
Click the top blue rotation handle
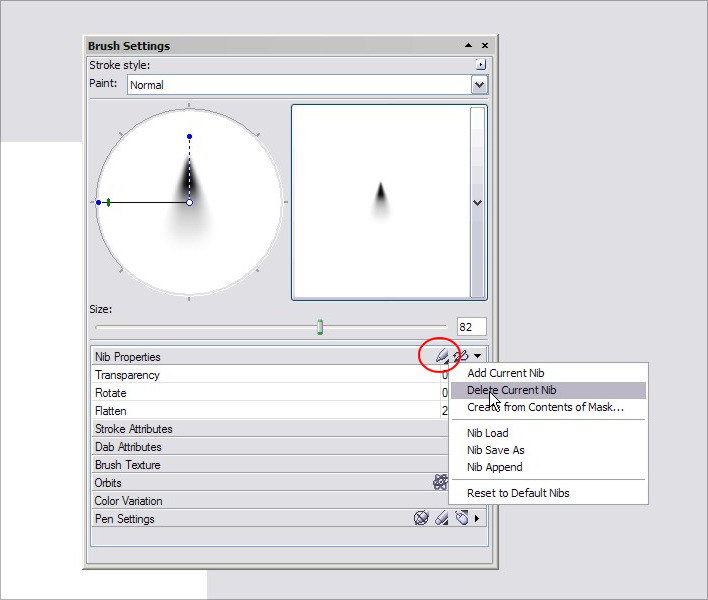190,136
